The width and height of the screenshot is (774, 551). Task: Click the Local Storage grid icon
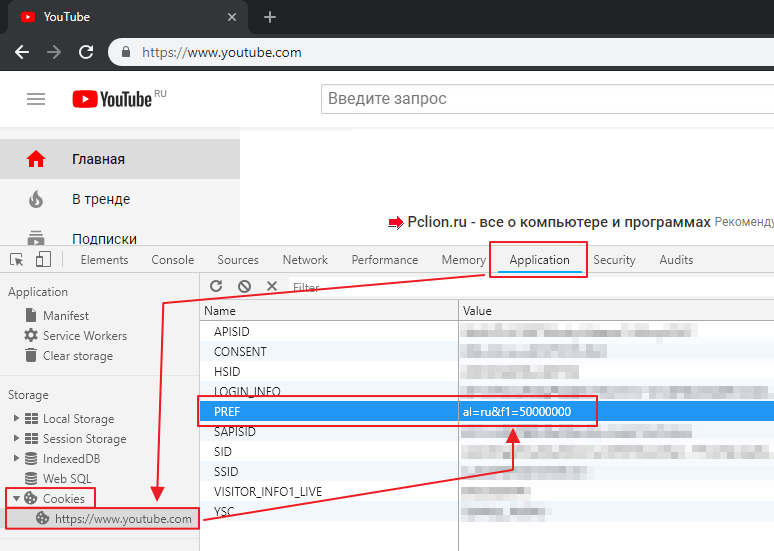coord(32,419)
